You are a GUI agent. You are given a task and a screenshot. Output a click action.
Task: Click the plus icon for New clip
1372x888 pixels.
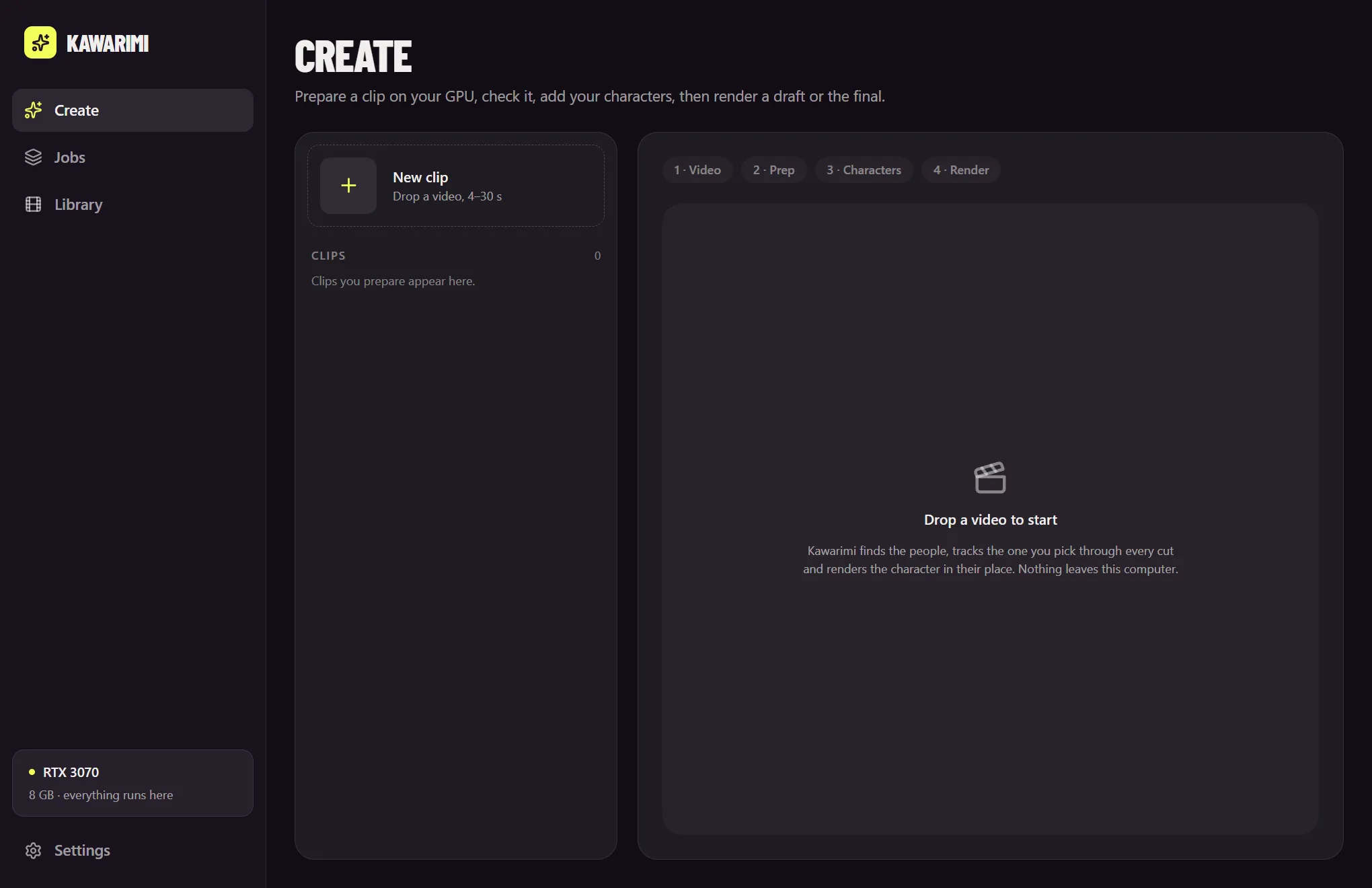[348, 186]
